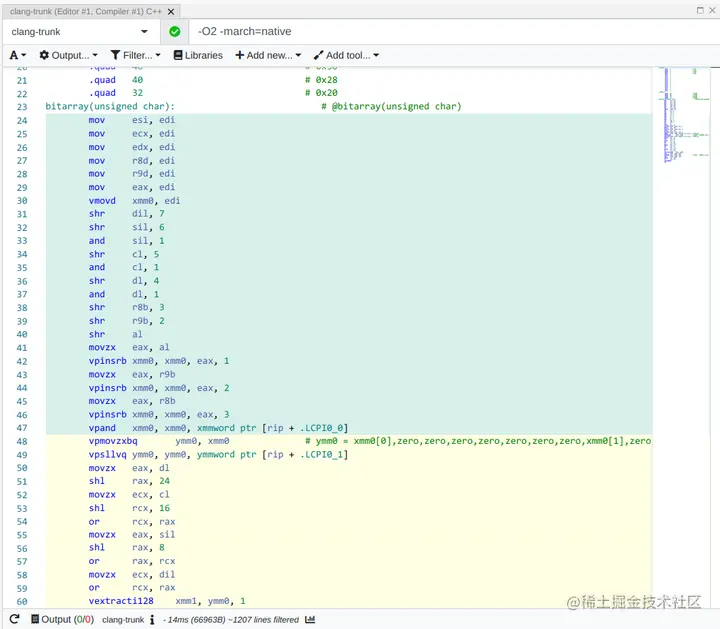Click the build timing chart icon
Viewport: 720px width, 629px height.
[310, 619]
